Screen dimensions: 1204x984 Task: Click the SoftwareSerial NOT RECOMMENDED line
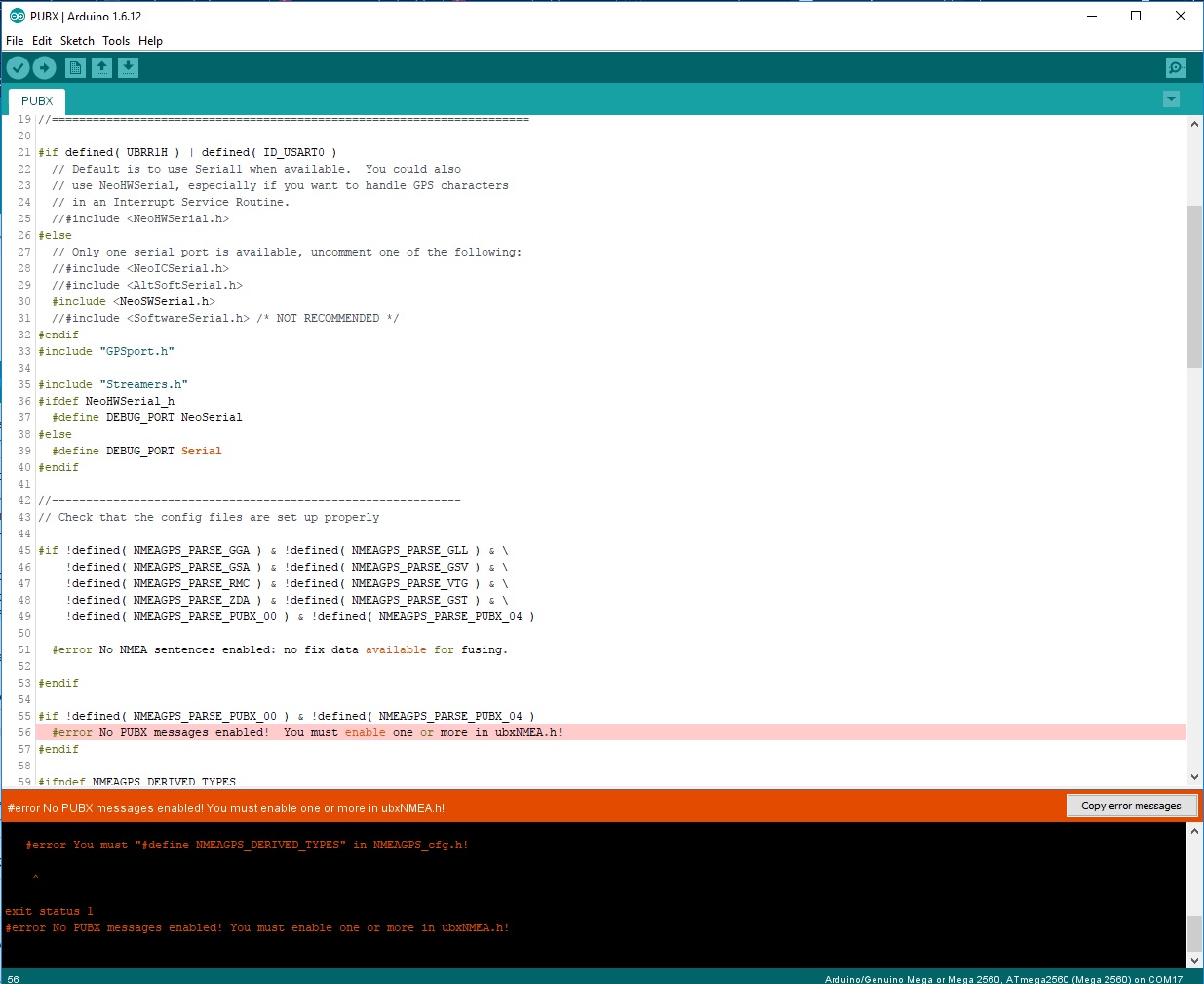[x=225, y=318]
